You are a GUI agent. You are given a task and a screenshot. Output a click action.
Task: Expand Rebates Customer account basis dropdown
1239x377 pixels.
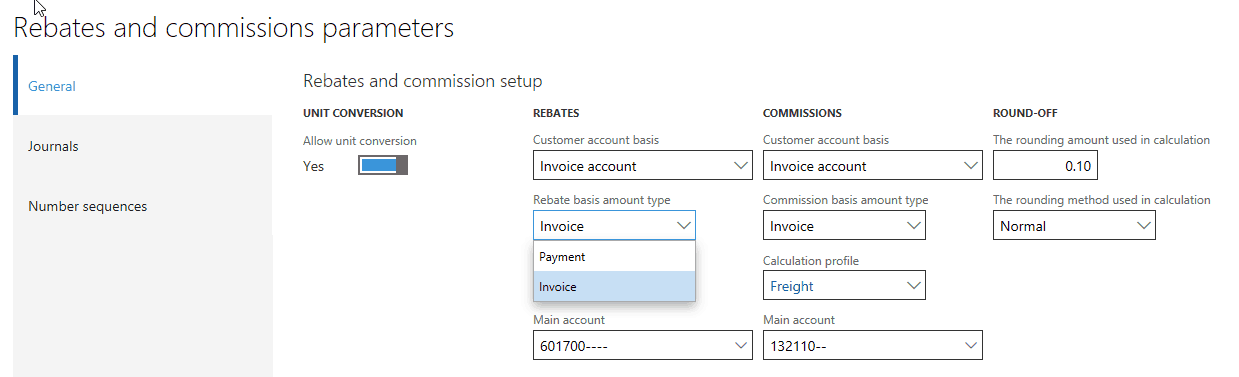[x=741, y=166]
